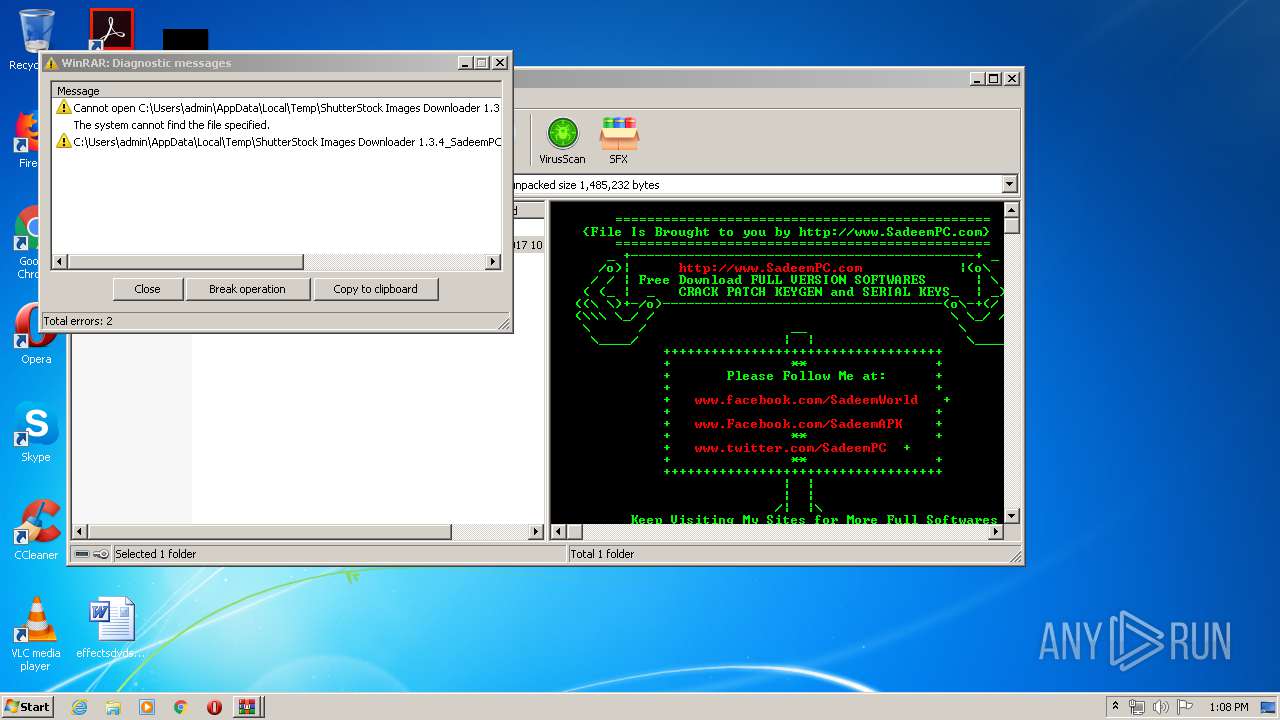Open the archive path dropdown arrow
The image size is (1280, 720).
tap(1009, 184)
